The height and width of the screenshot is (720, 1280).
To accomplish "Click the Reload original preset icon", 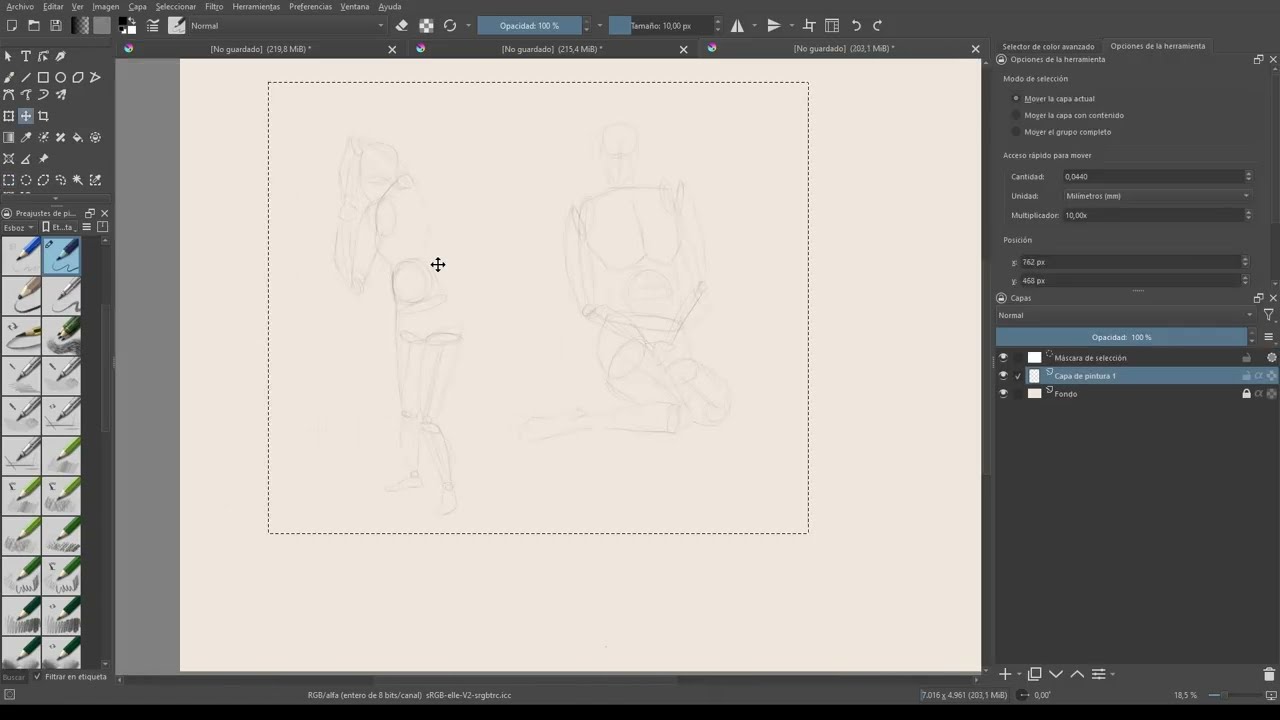I will [x=450, y=25].
